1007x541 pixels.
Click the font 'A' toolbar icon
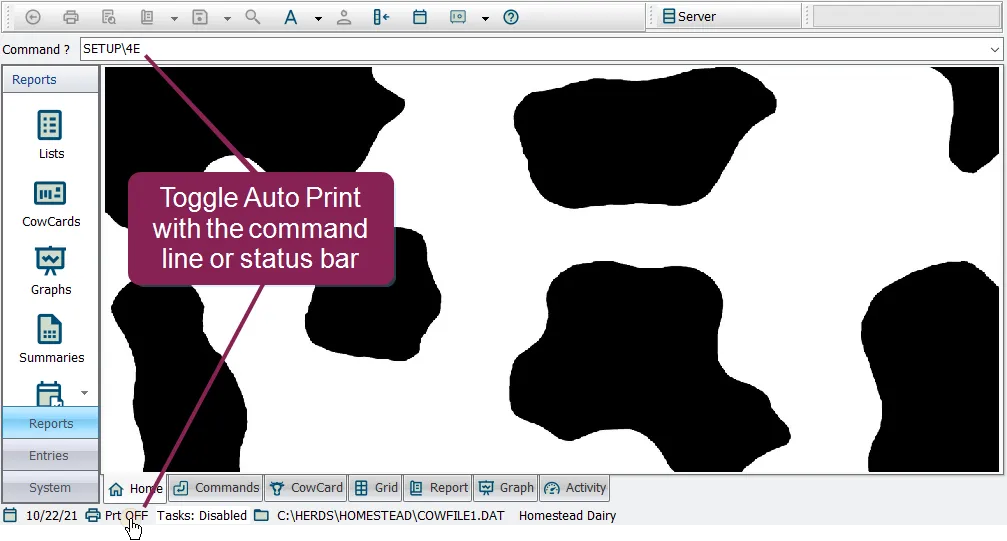pyautogui.click(x=290, y=17)
